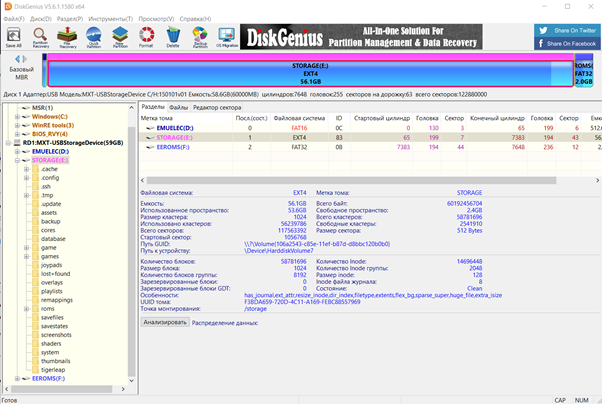Image resolution: width=602 pixels, height=404 pixels.
Task: Switch to the Файлы tab
Action: (x=179, y=108)
